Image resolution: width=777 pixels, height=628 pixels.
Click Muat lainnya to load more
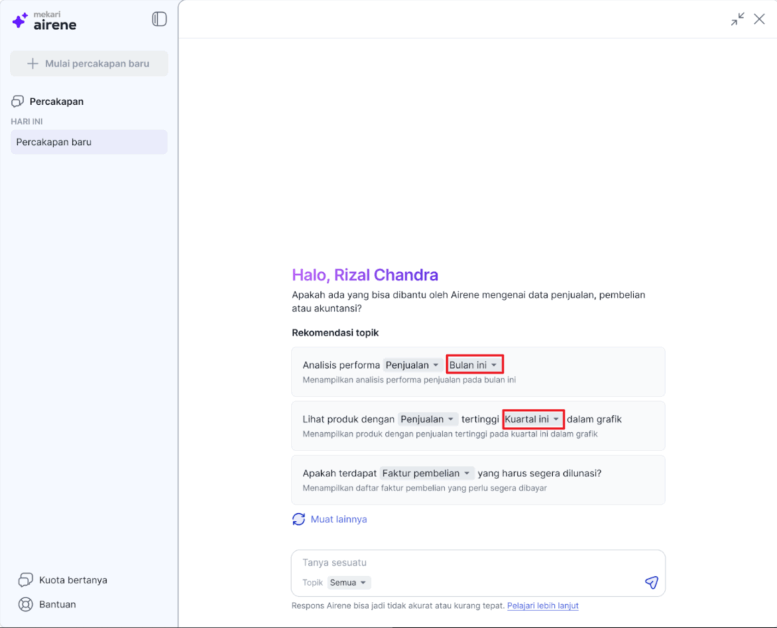pos(338,519)
